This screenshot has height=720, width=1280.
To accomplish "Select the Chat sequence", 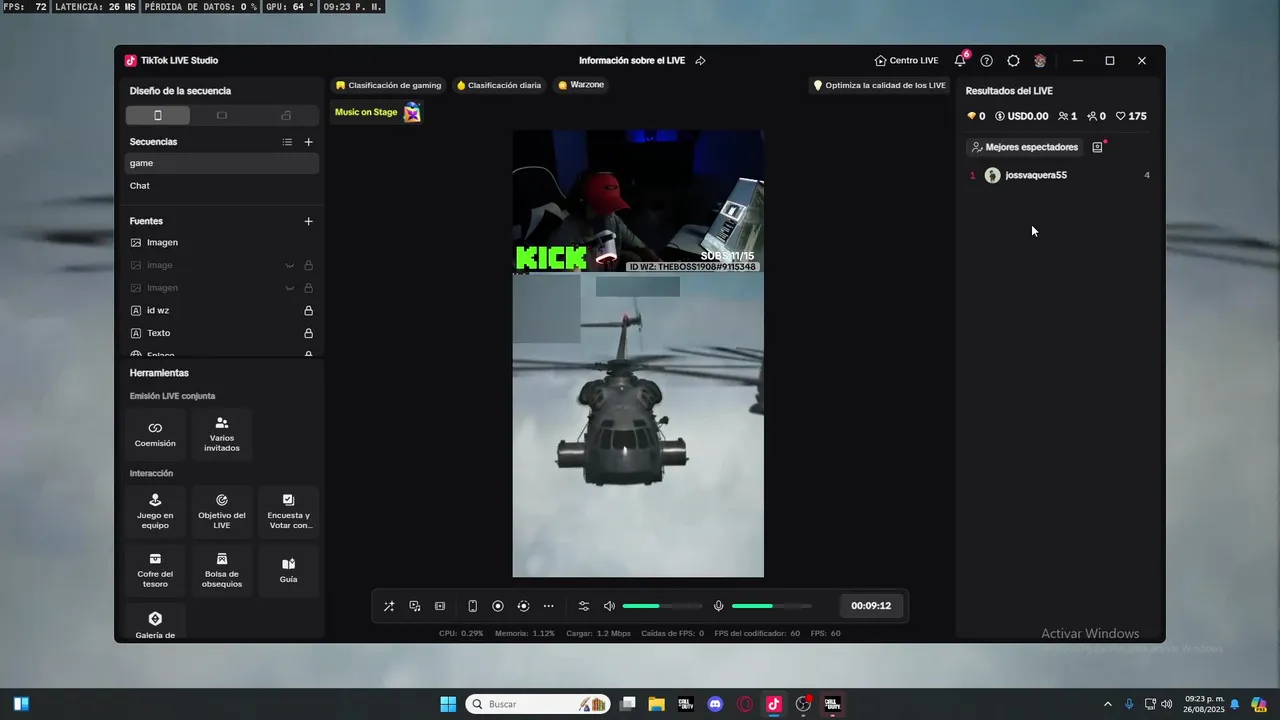I will (x=222, y=186).
